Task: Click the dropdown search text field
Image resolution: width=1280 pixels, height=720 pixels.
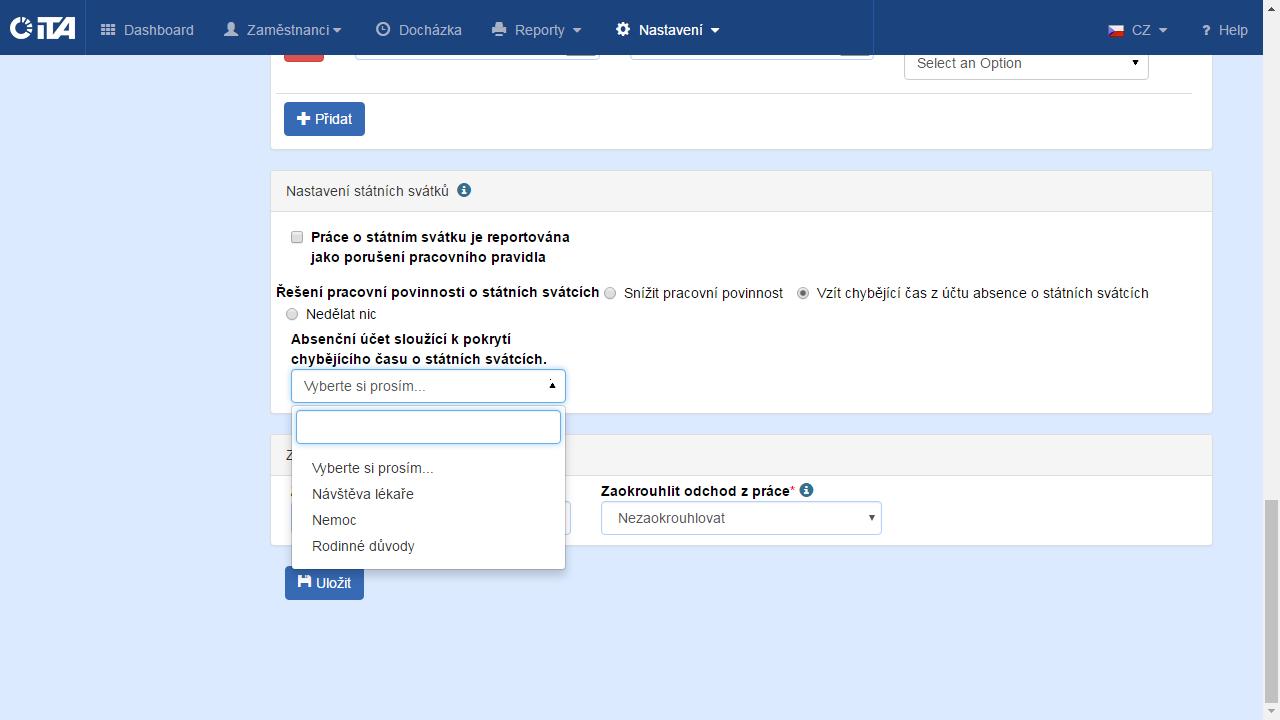Action: click(x=428, y=427)
